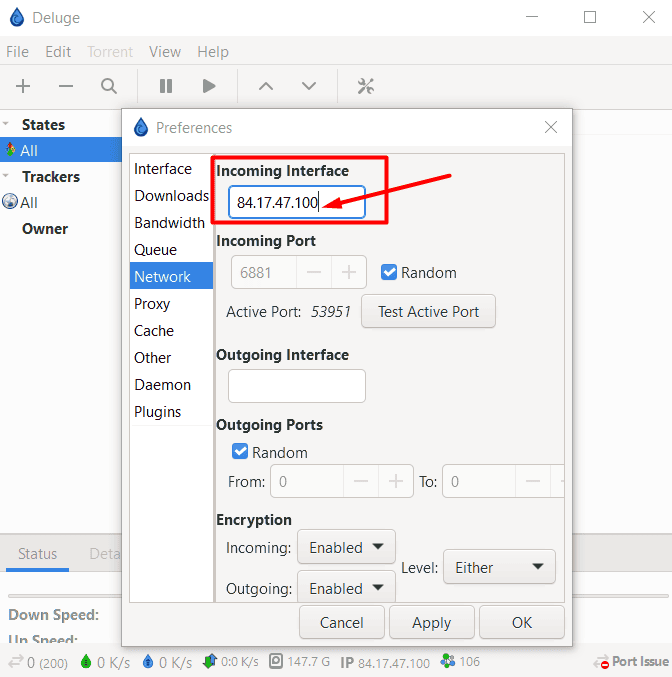Open the Outgoing encryption dropdown
This screenshot has height=677, width=672.
coord(346,588)
